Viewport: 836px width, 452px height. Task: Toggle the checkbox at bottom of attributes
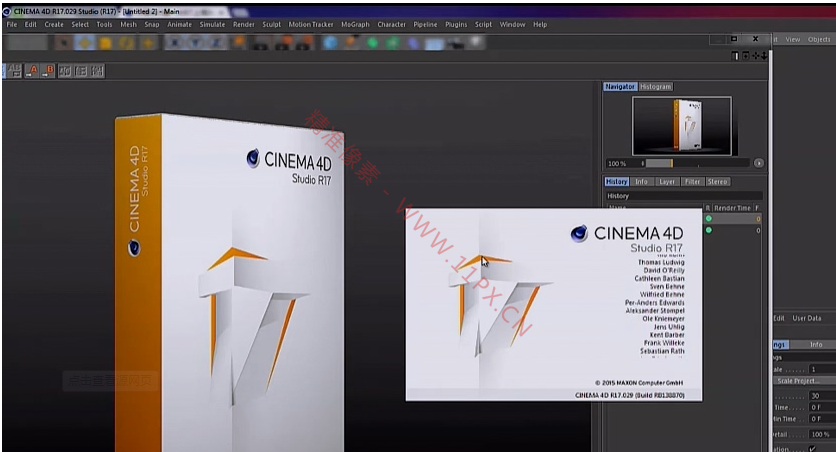click(812, 449)
